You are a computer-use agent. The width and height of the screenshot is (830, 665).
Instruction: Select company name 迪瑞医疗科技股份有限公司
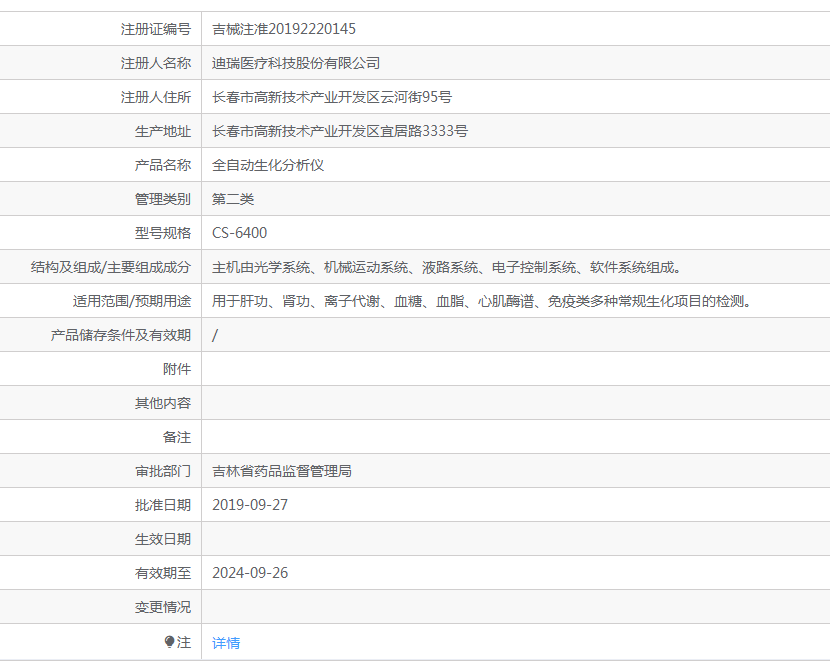tap(296, 63)
